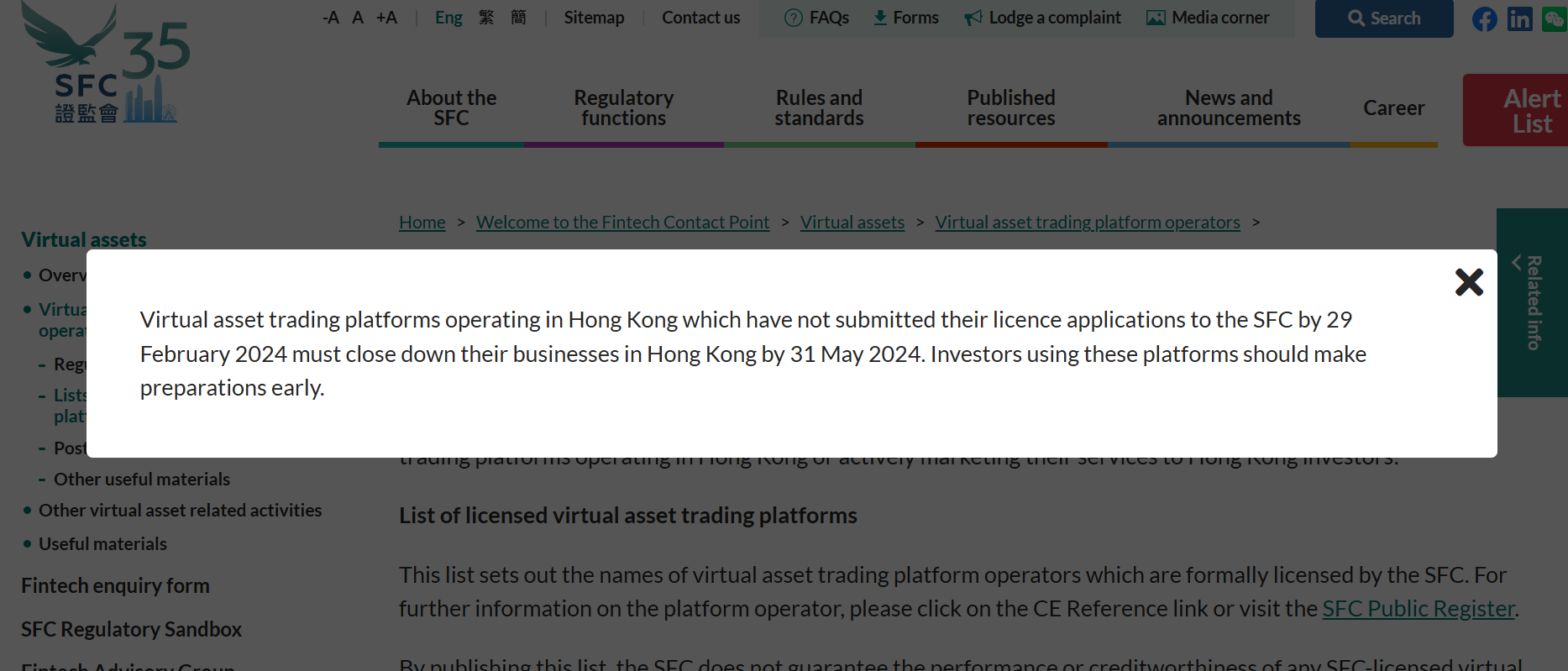Open Lodge a complaint link
This screenshot has height=671, width=1568.
coord(1042,18)
